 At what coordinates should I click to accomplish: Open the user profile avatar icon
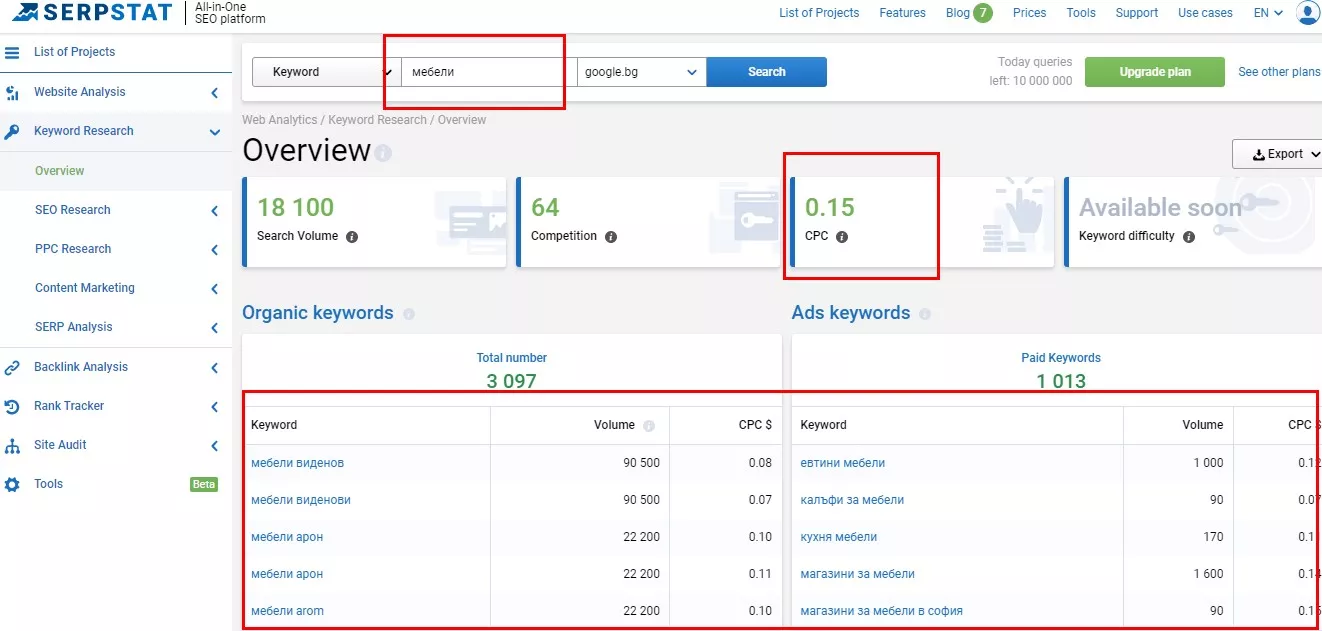pyautogui.click(x=1308, y=13)
